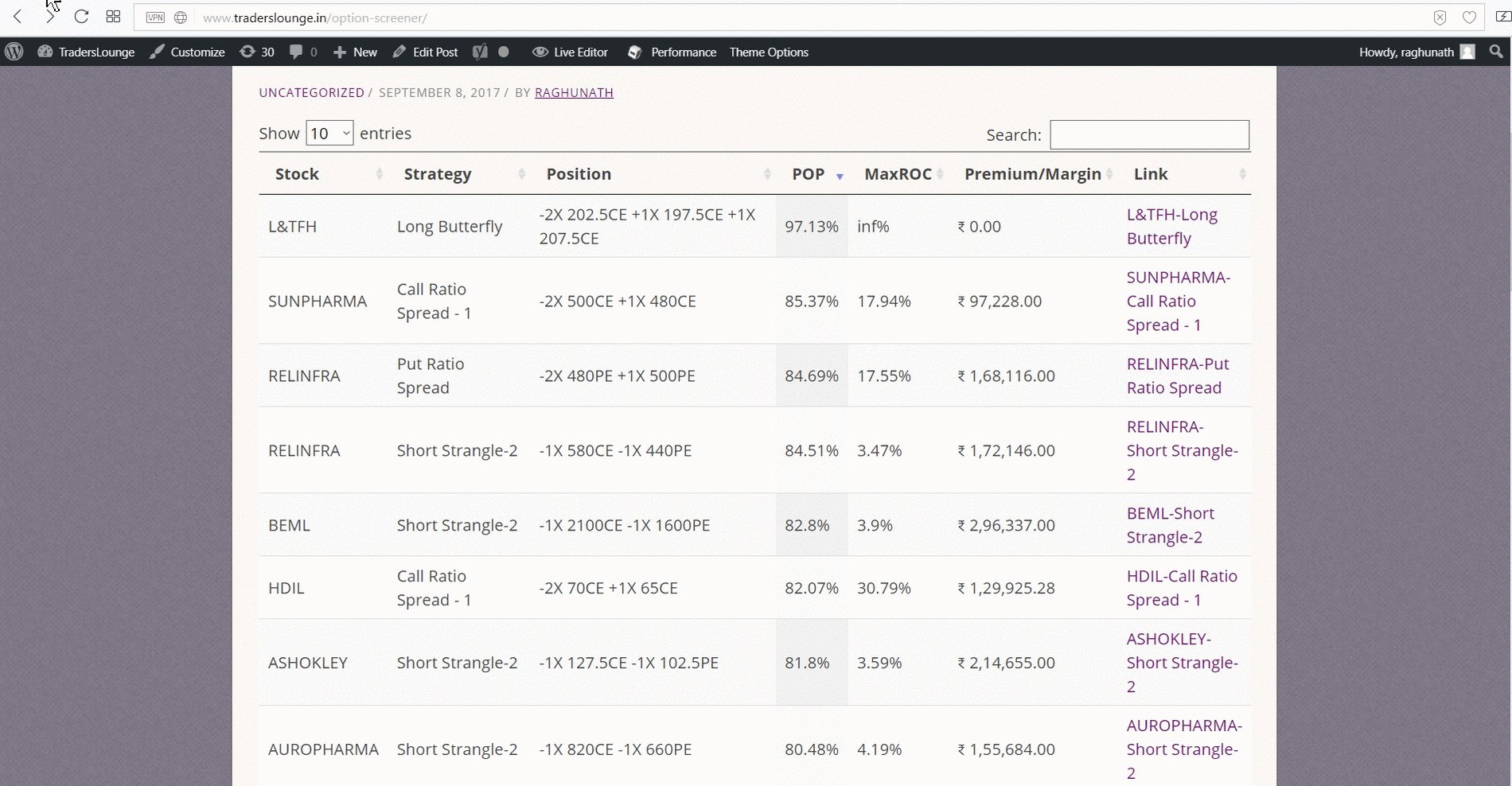Screen dimensions: 1512x786
Task: Bookmark page with the heart icon
Action: (x=1469, y=18)
